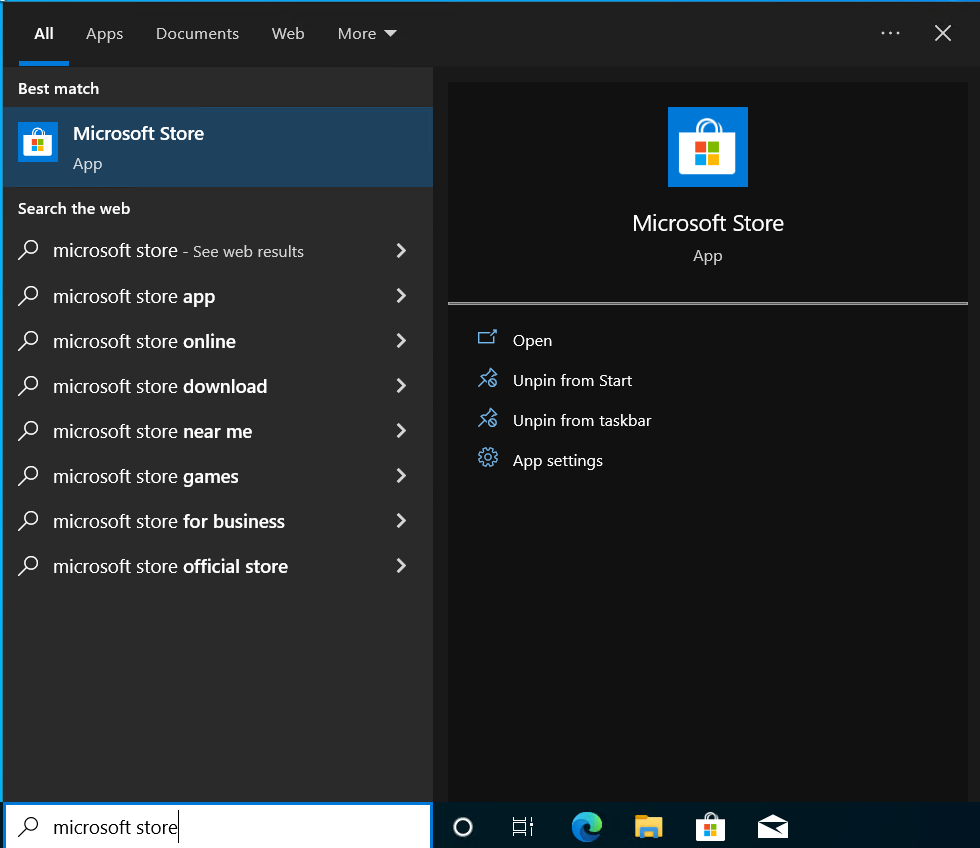This screenshot has height=848, width=980.
Task: Open Task View on the taskbar
Action: tap(522, 827)
